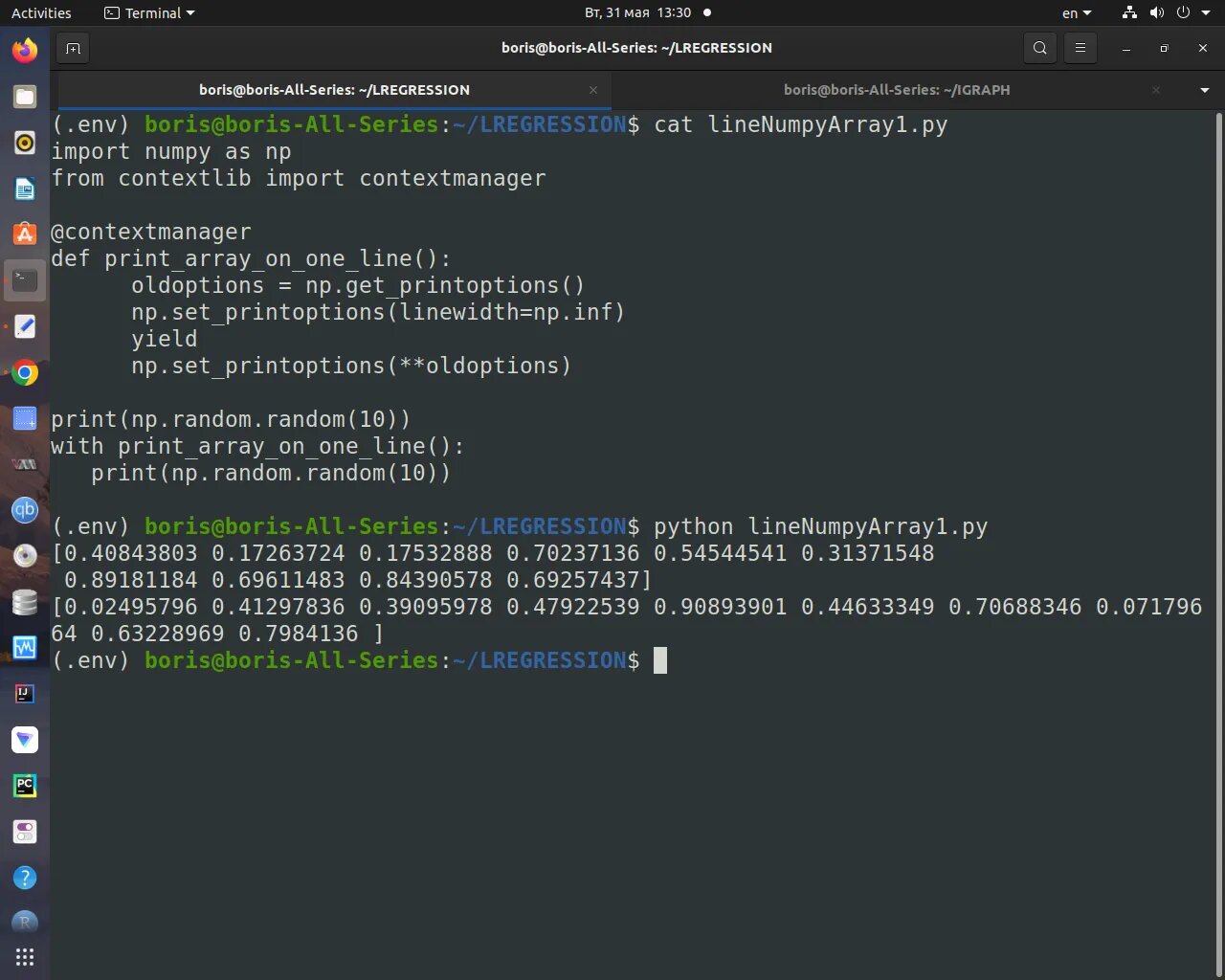Click 'np.set_printoptions(**oldoptions)' text

coord(351,366)
